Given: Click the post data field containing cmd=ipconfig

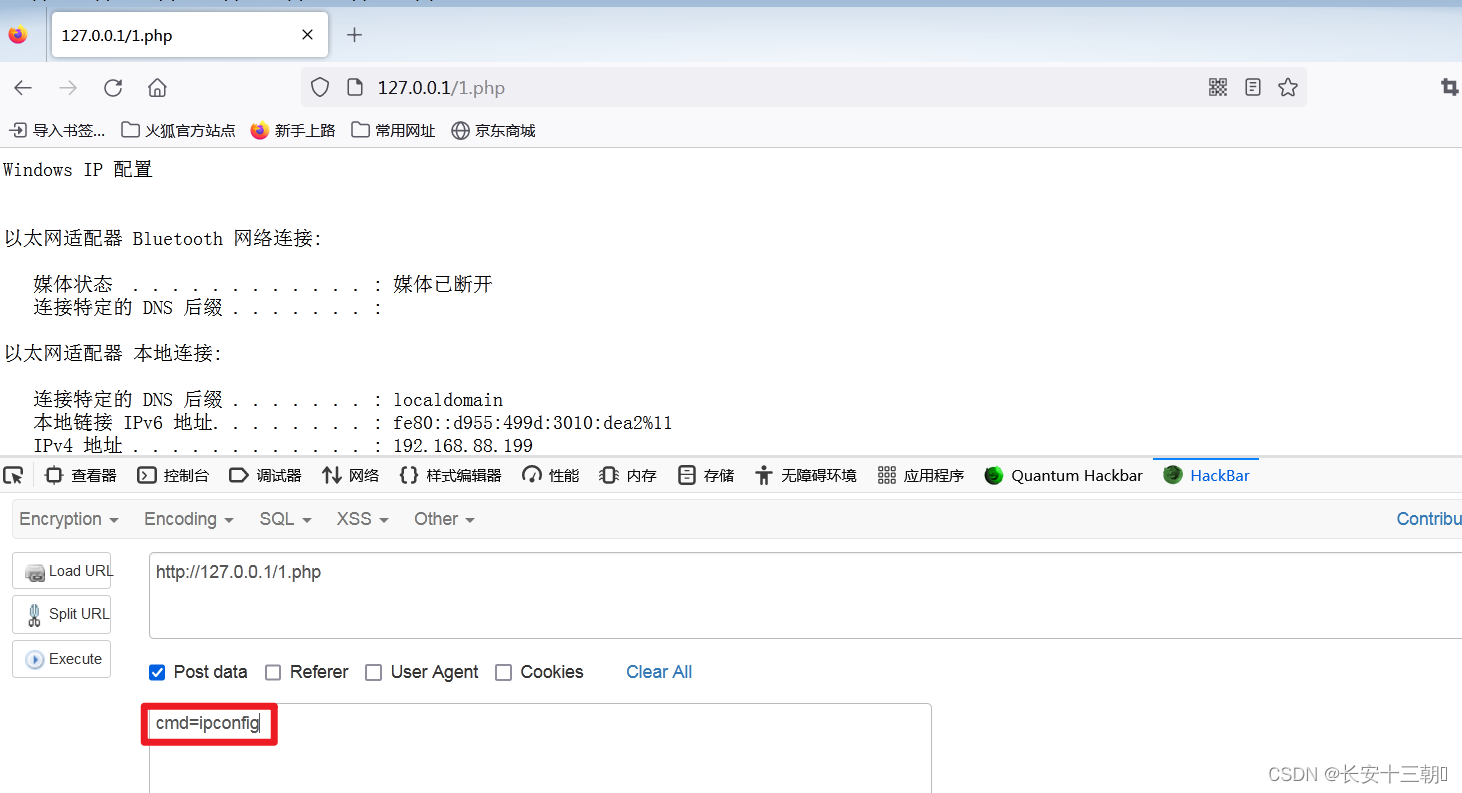Looking at the screenshot, I should click(540, 748).
